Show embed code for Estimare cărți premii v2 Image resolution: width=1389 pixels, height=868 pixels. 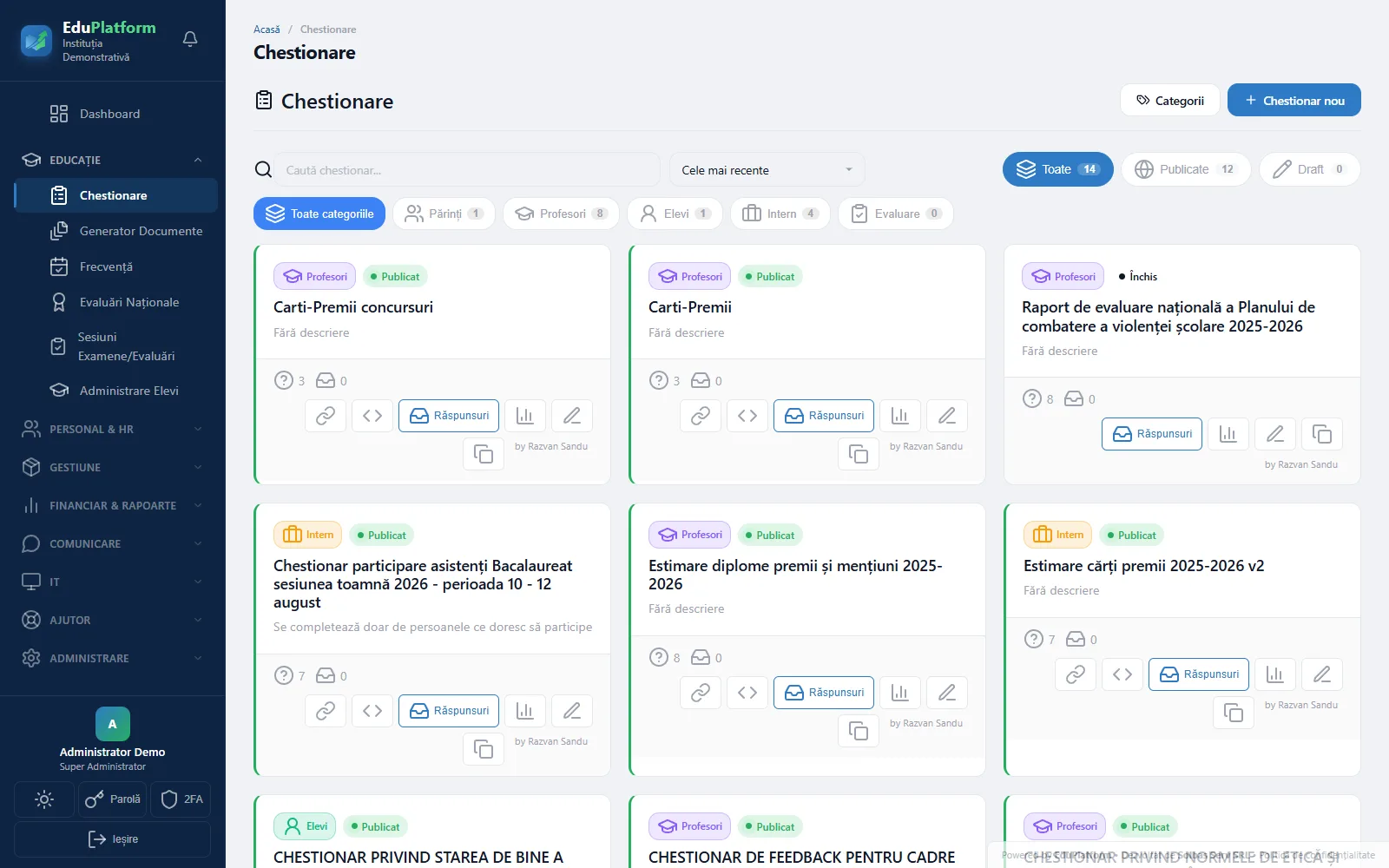(1122, 674)
